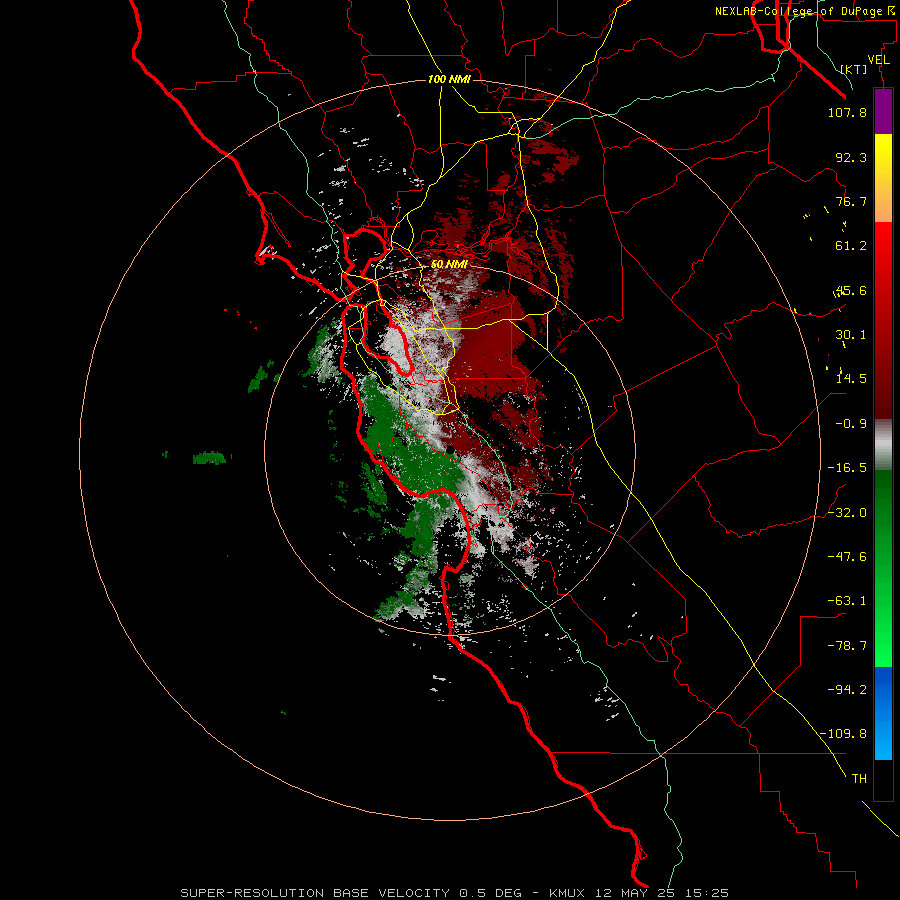Click the 14.5 scale value
900x900 pixels.
tap(851, 379)
